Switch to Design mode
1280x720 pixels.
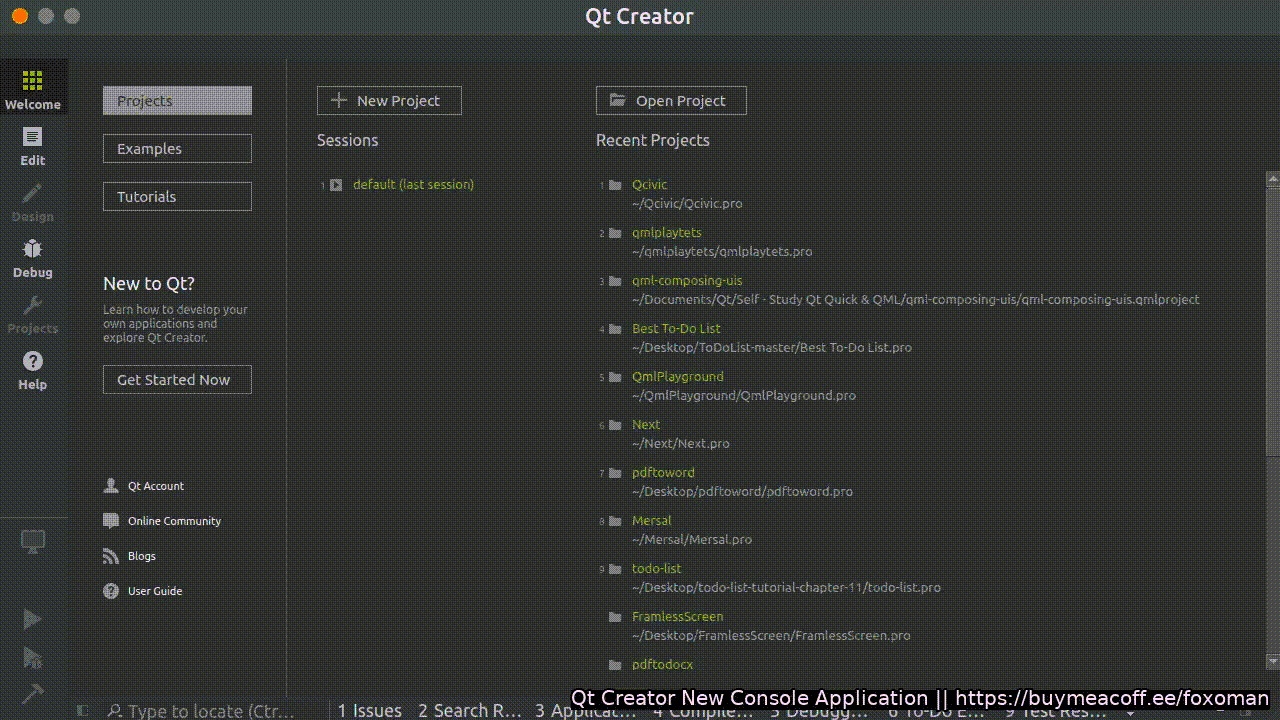(x=33, y=201)
